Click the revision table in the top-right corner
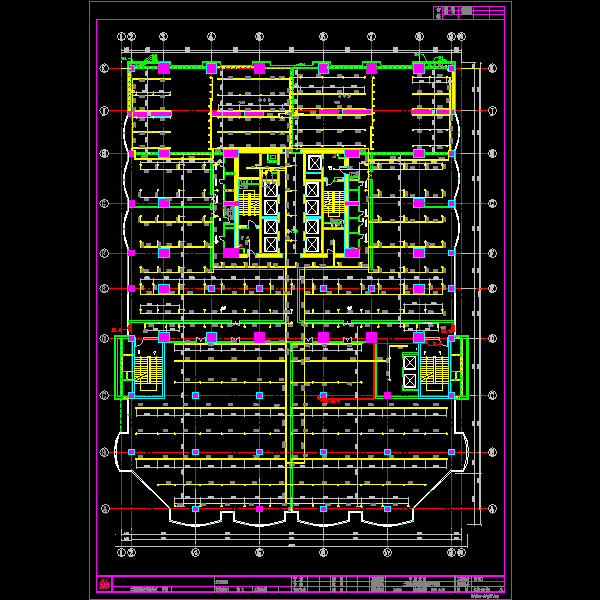Image resolution: width=600 pixels, height=600 pixels. pos(469,13)
